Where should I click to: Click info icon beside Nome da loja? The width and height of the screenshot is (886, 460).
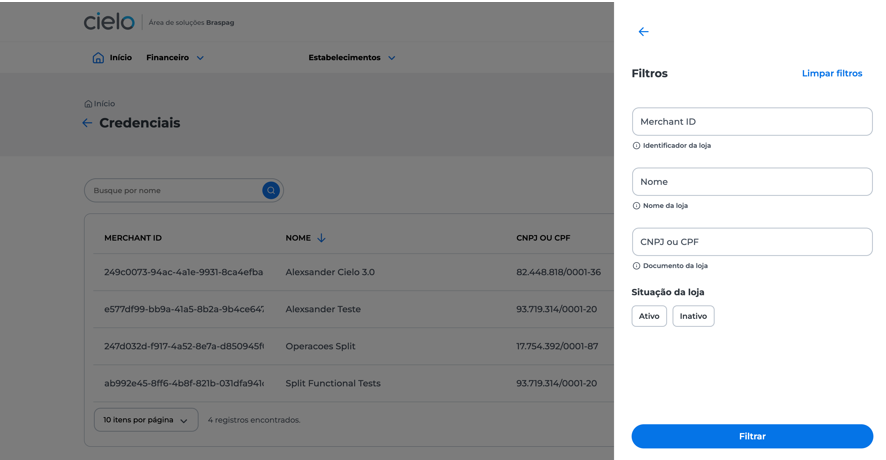point(636,206)
